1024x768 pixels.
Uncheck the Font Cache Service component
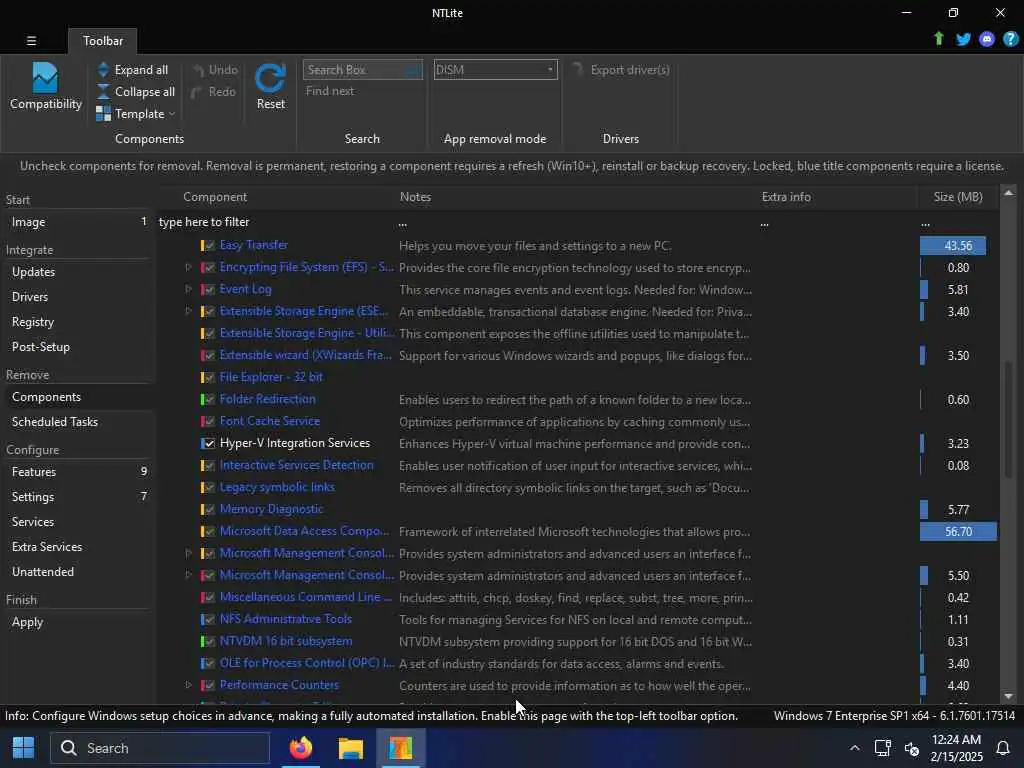point(208,421)
